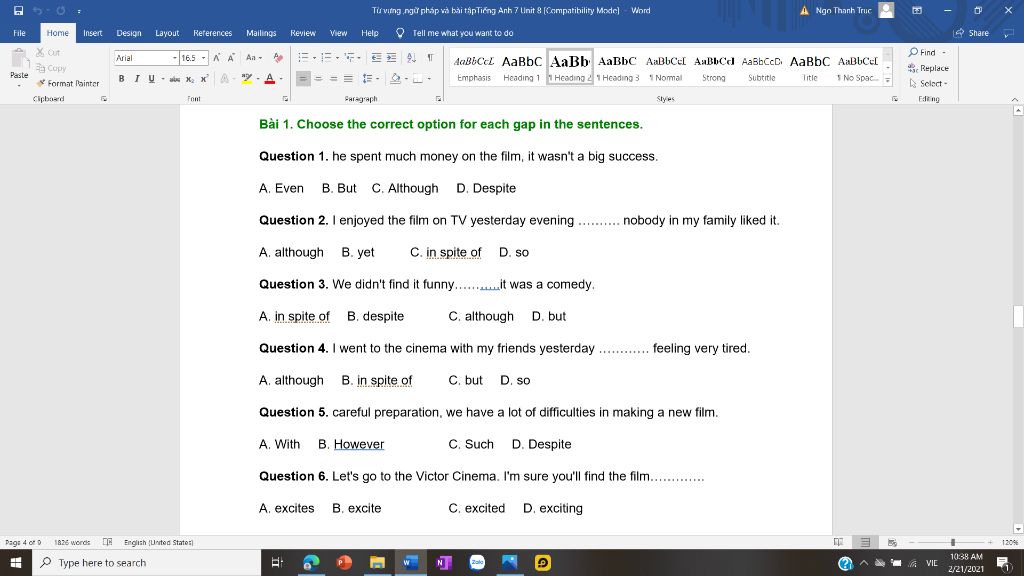Open the Paragraph dialog launcher
This screenshot has width=1024, height=576.
(x=438, y=99)
